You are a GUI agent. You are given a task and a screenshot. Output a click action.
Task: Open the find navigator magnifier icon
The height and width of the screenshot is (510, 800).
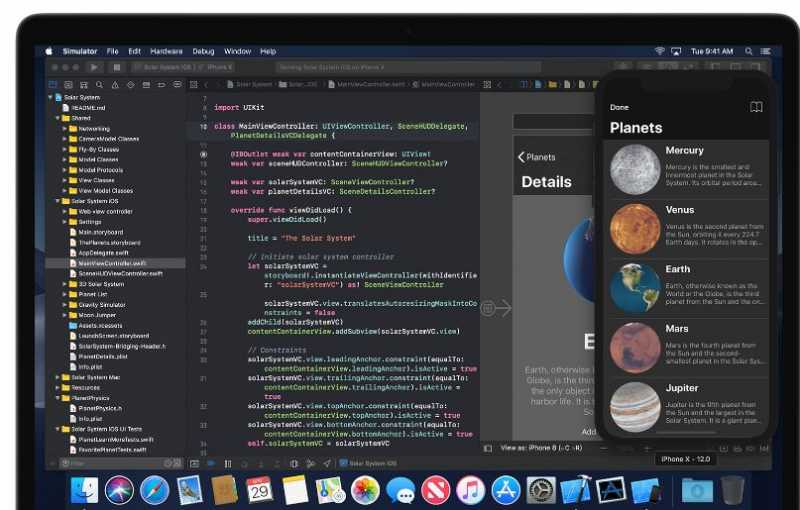(99, 85)
